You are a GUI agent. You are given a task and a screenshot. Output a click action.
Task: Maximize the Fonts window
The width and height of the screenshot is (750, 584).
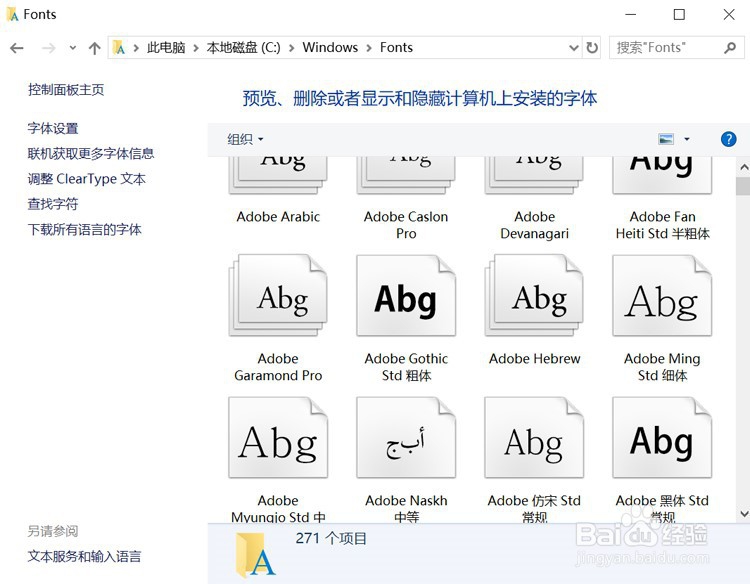click(x=679, y=14)
